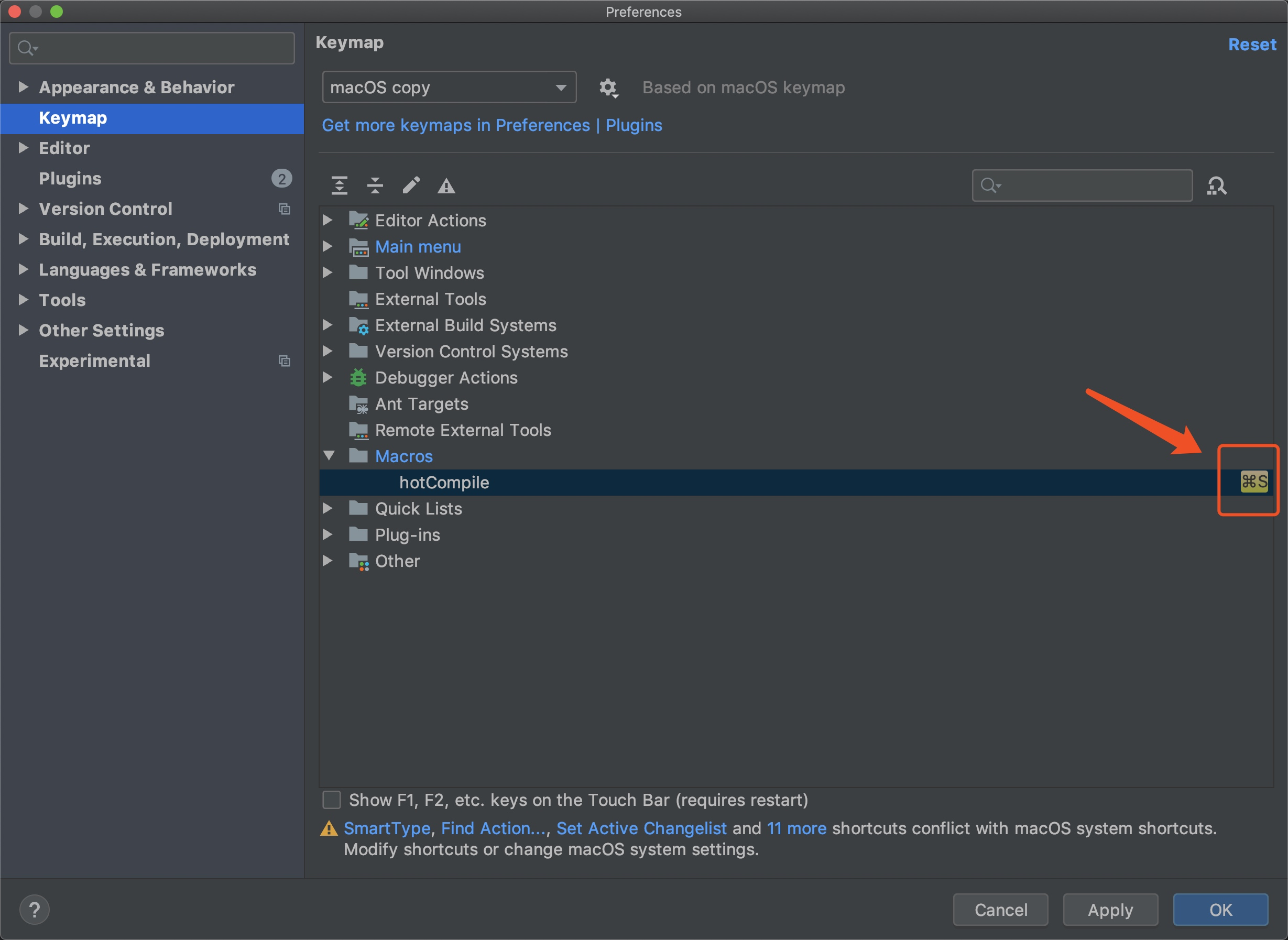This screenshot has height=940, width=1288.
Task: Click the Expand All toolbar icon
Action: [x=339, y=185]
